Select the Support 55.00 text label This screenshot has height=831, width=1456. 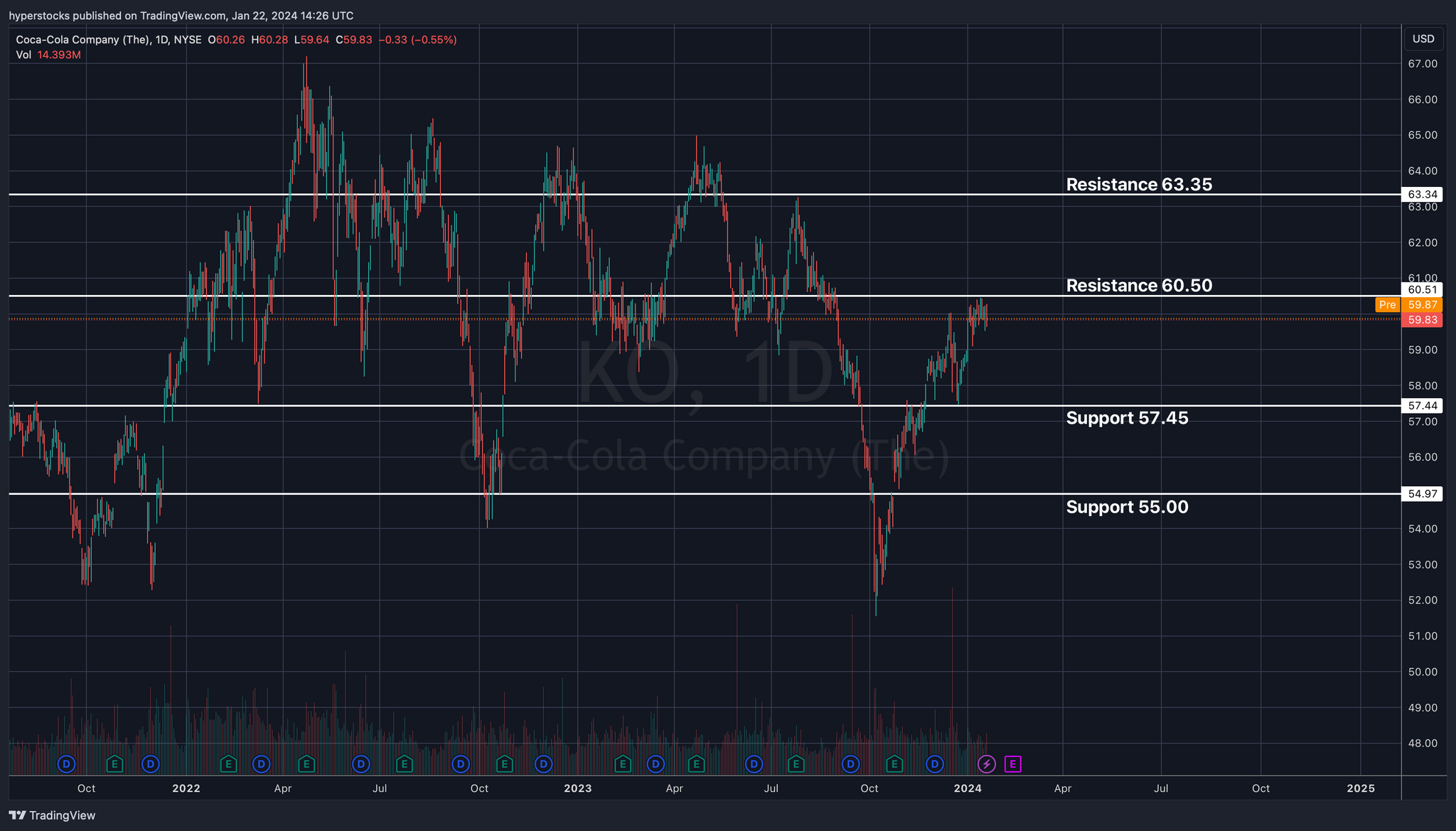click(x=1127, y=507)
